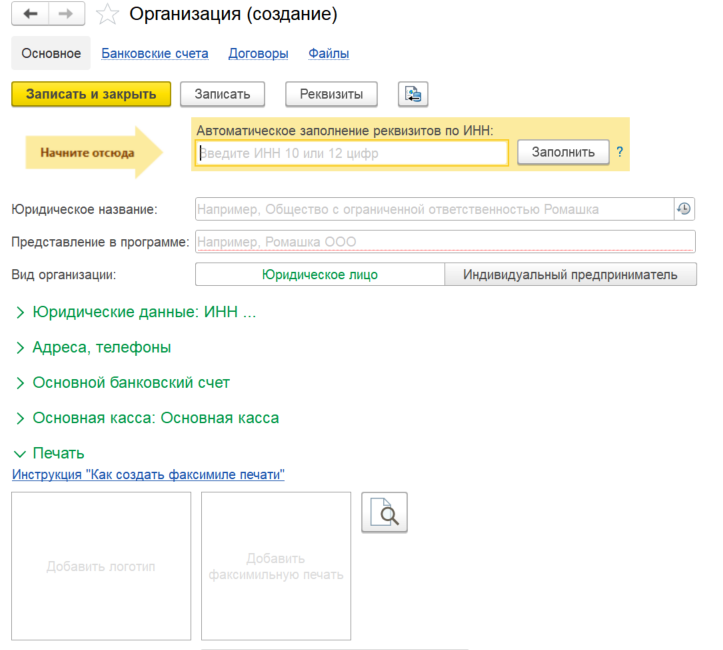
Task: Focus the ИНН input field
Action: pyautogui.click(x=351, y=153)
